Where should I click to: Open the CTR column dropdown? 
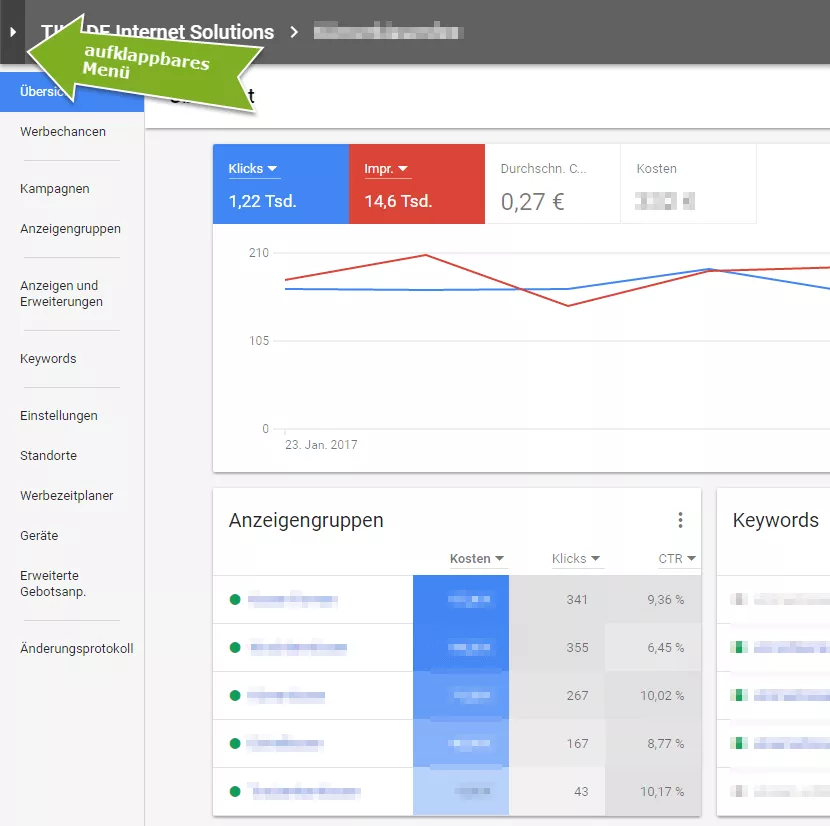click(677, 559)
